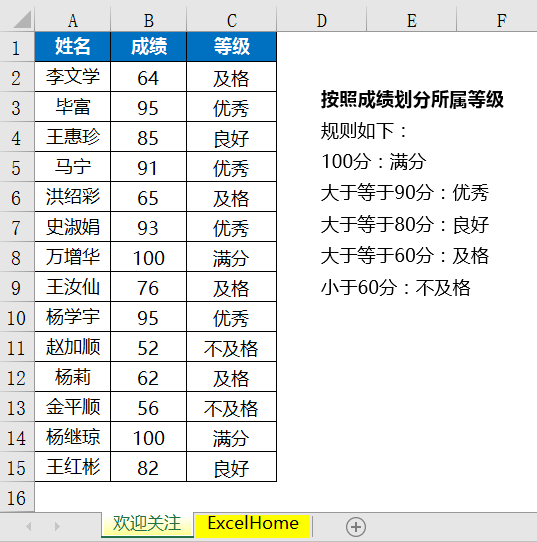Select the cell containing 史淑娟
This screenshot has width=537, height=542.
click(73, 227)
